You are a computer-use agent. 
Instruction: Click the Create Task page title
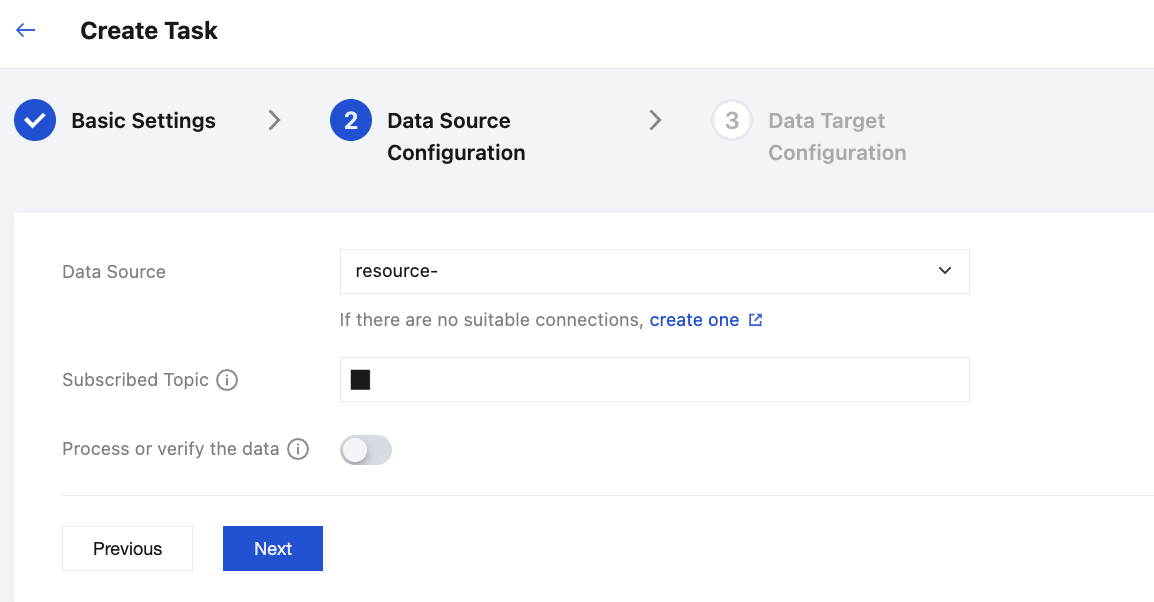[149, 31]
